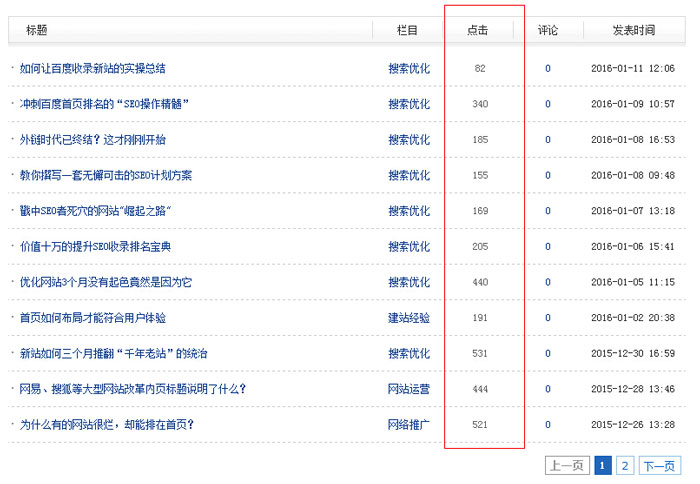Screen dimensions: 700x484
Task: Open article 冲刺百度首页排名的"SEO操作精髓"
Action: click(104, 104)
